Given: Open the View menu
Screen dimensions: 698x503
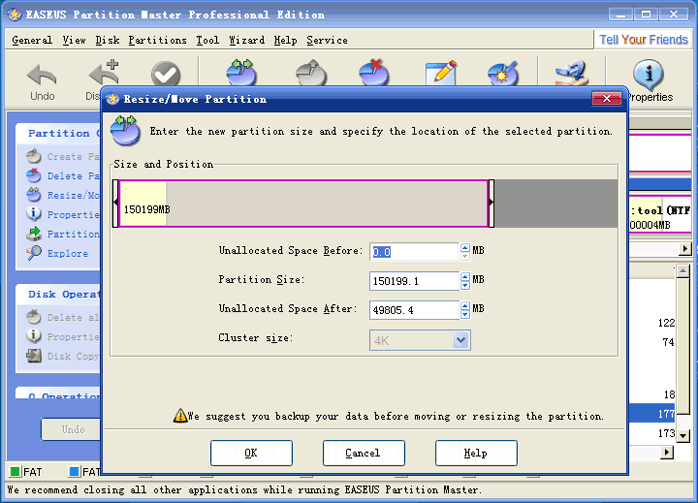Looking at the screenshot, I should 74,40.
